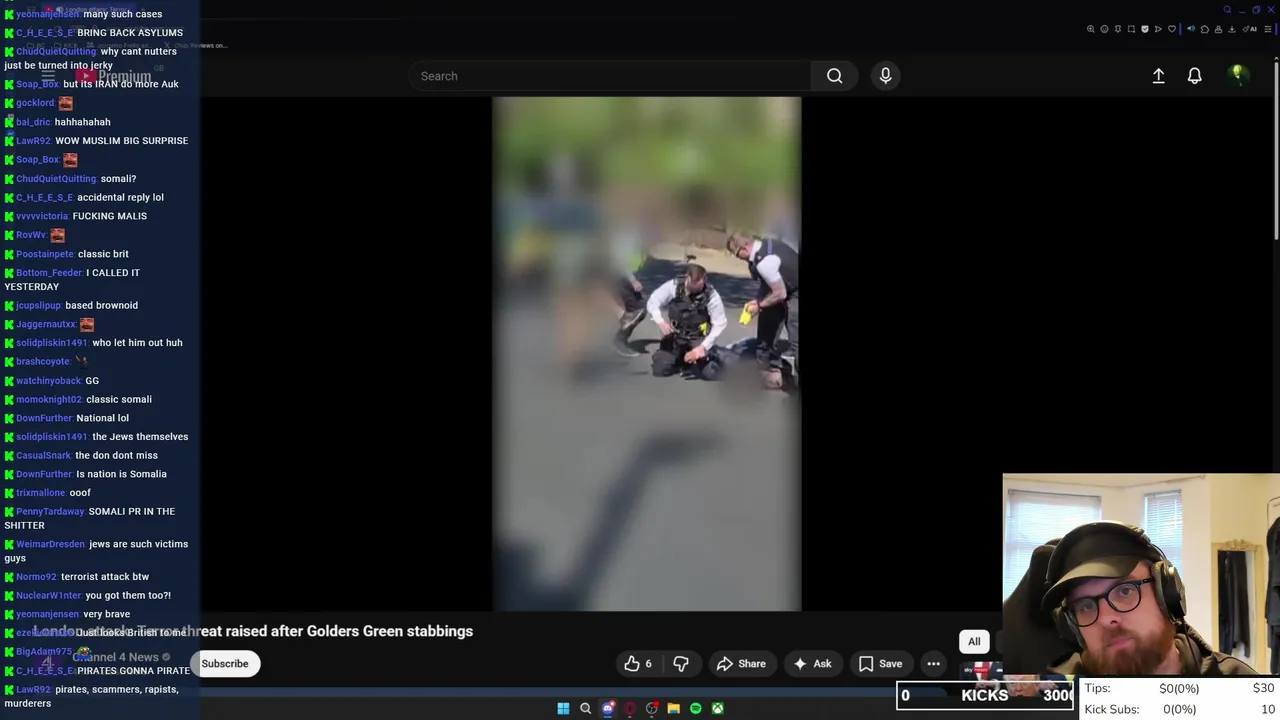
Task: Click chat message 'BRING BACK ASYLUMS'
Action: [x=130, y=33]
